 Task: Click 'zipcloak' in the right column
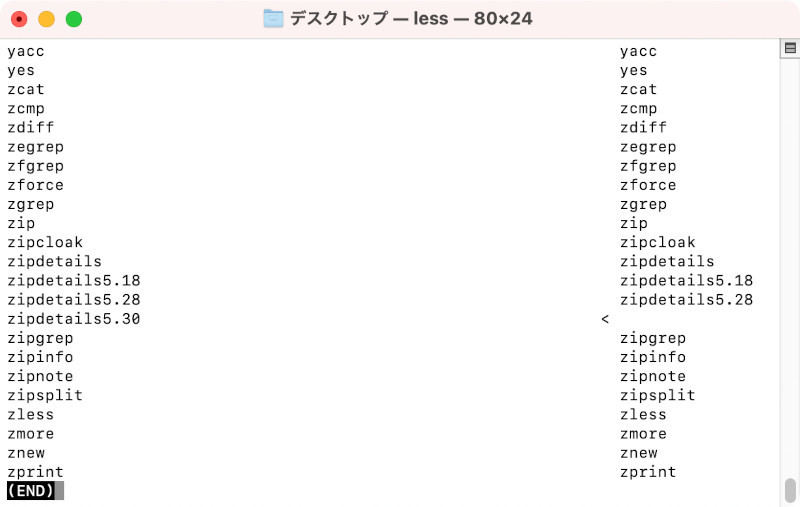[x=658, y=242]
